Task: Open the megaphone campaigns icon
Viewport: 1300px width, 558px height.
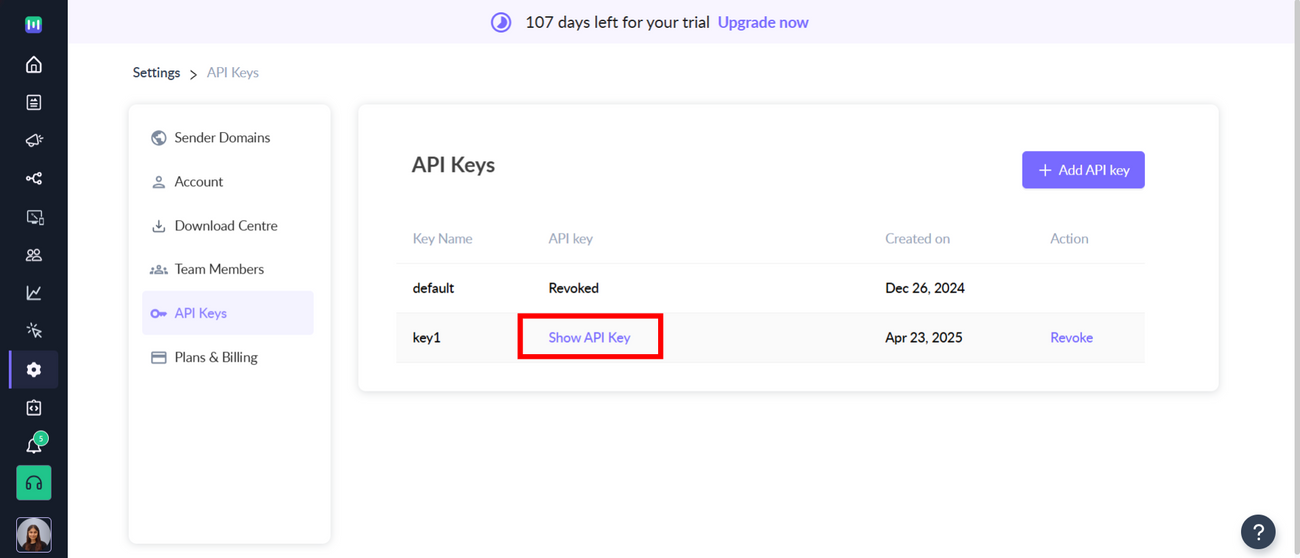Action: (x=33, y=141)
